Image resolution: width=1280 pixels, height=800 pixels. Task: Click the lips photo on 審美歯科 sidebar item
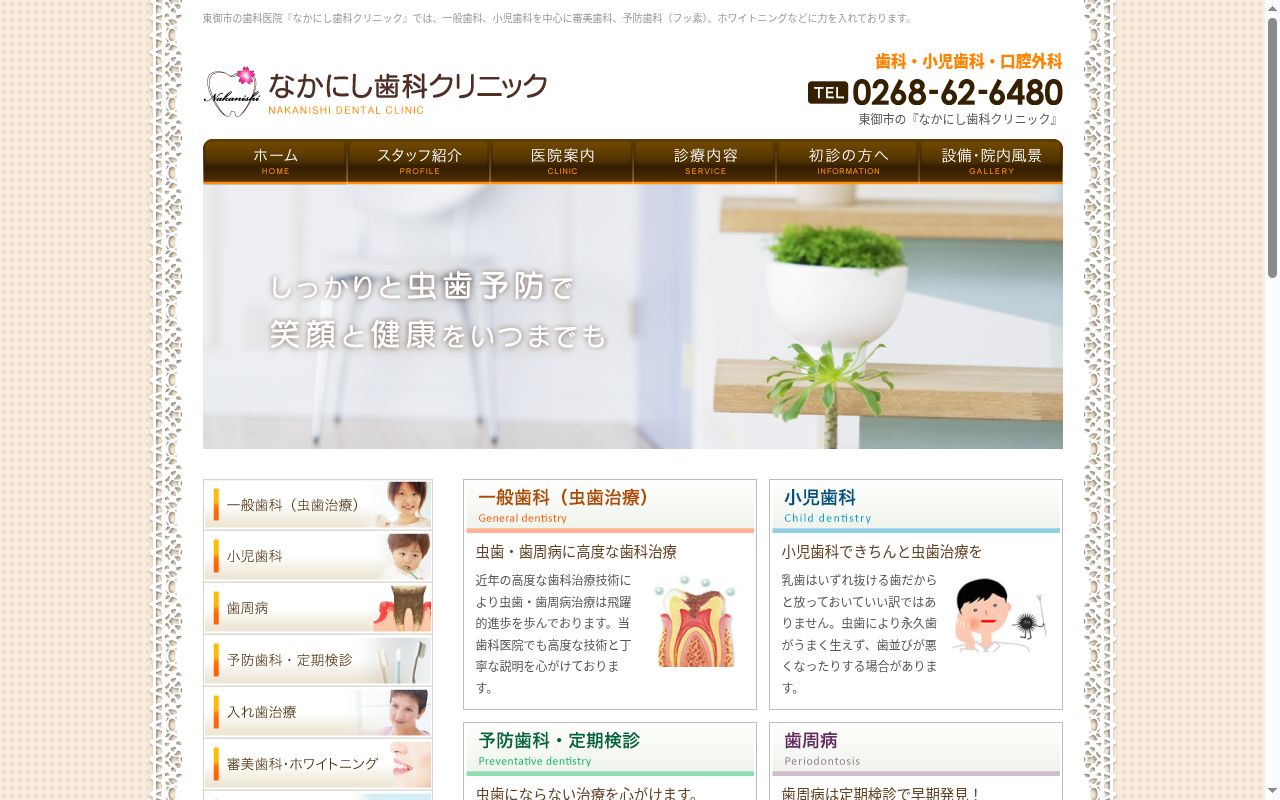pyautogui.click(x=406, y=764)
